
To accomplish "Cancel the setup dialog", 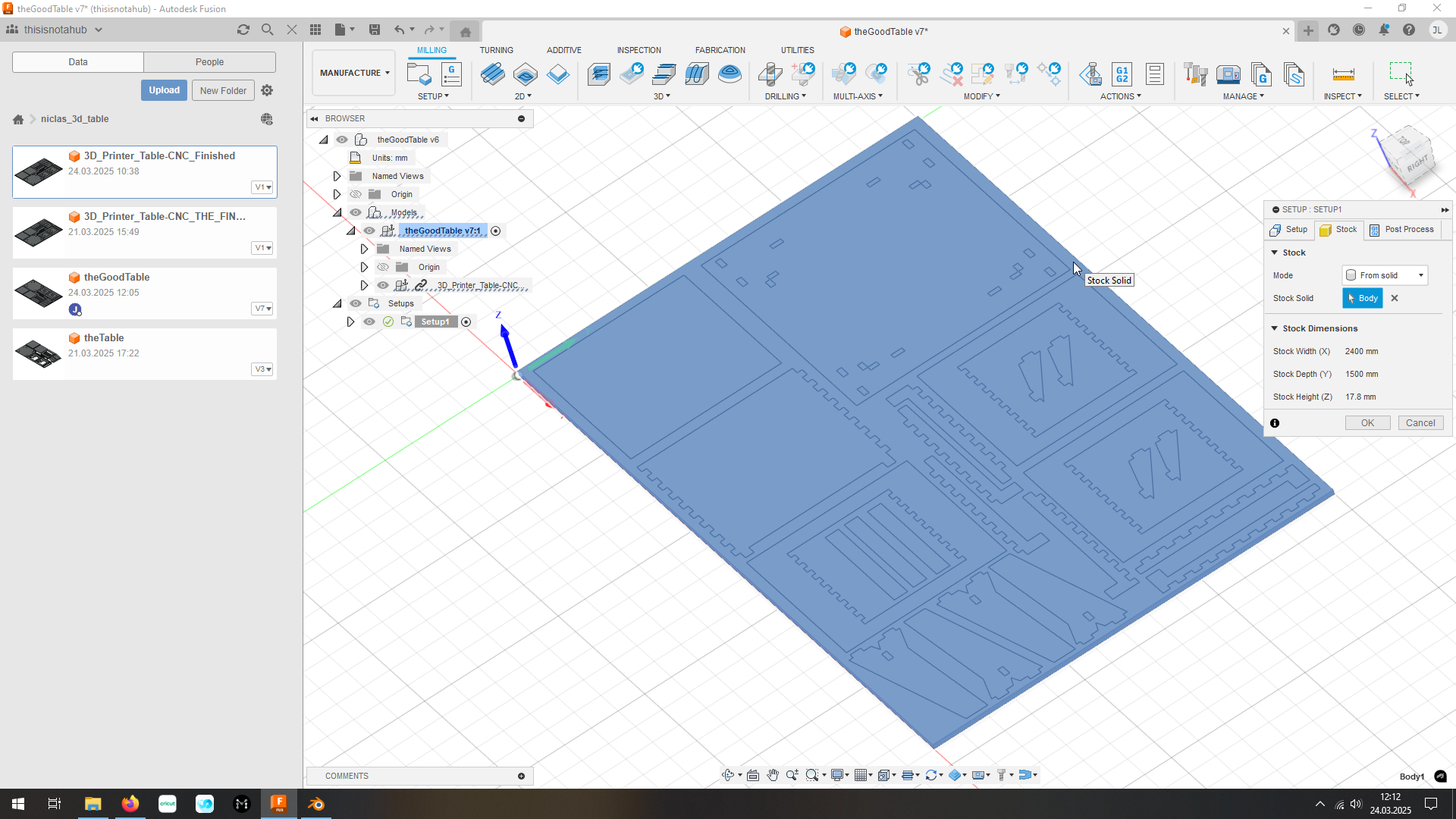I will (1420, 423).
